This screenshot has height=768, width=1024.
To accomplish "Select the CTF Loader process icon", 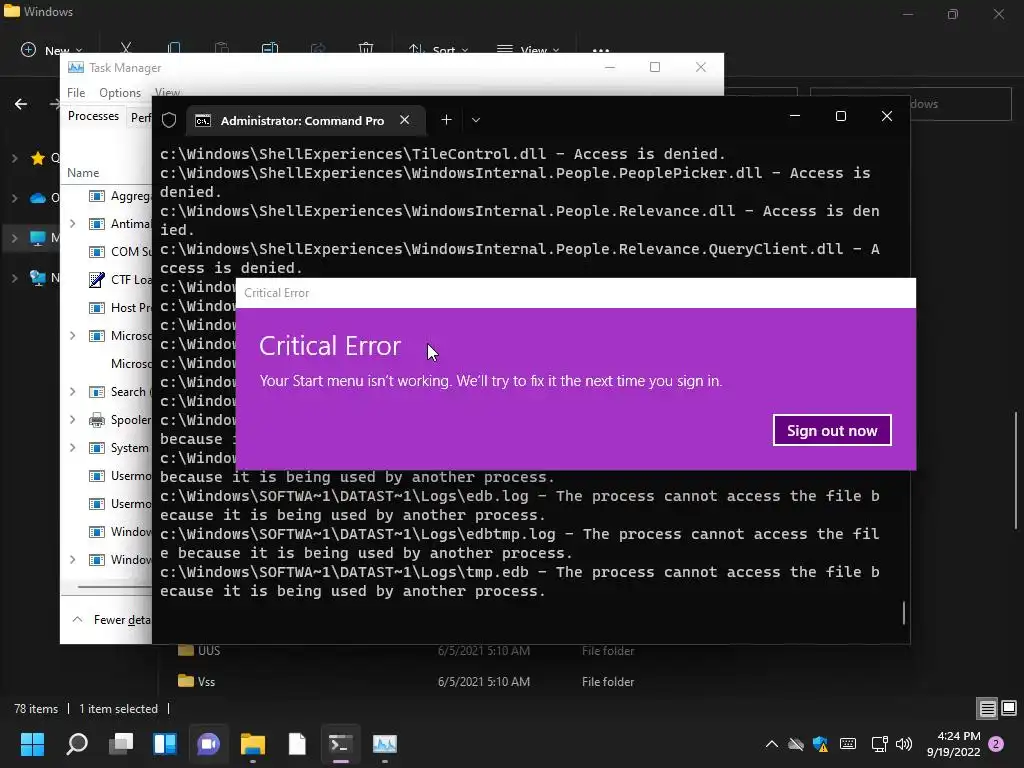I will pos(97,280).
